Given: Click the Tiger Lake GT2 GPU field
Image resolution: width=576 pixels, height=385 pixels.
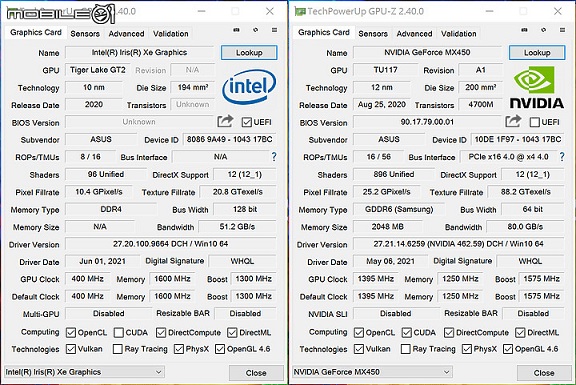Looking at the screenshot, I should coord(98,70).
